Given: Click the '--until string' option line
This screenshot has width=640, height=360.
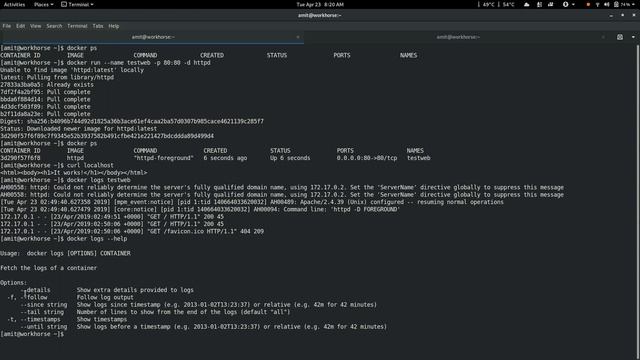Looking at the screenshot, I should pyautogui.click(x=203, y=327).
